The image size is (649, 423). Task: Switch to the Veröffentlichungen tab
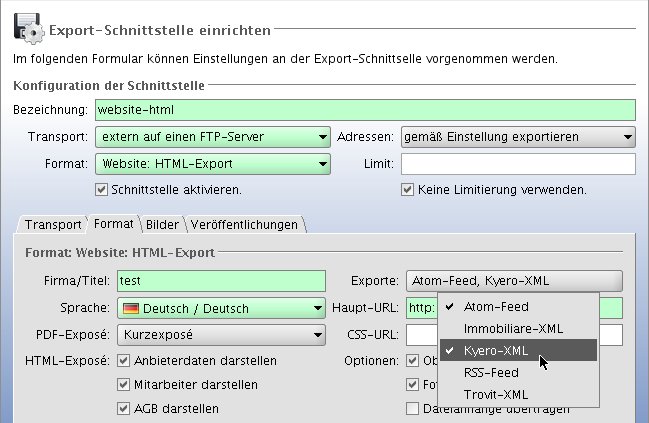[x=243, y=224]
